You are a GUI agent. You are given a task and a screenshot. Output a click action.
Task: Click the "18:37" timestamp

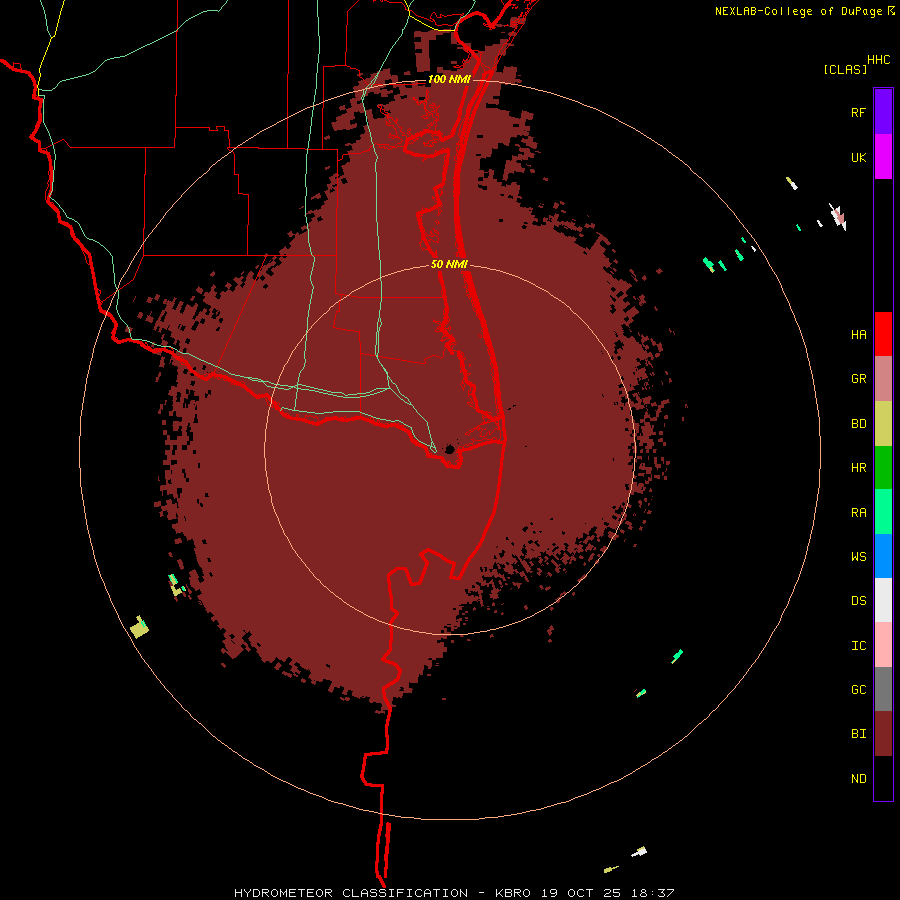click(x=651, y=893)
